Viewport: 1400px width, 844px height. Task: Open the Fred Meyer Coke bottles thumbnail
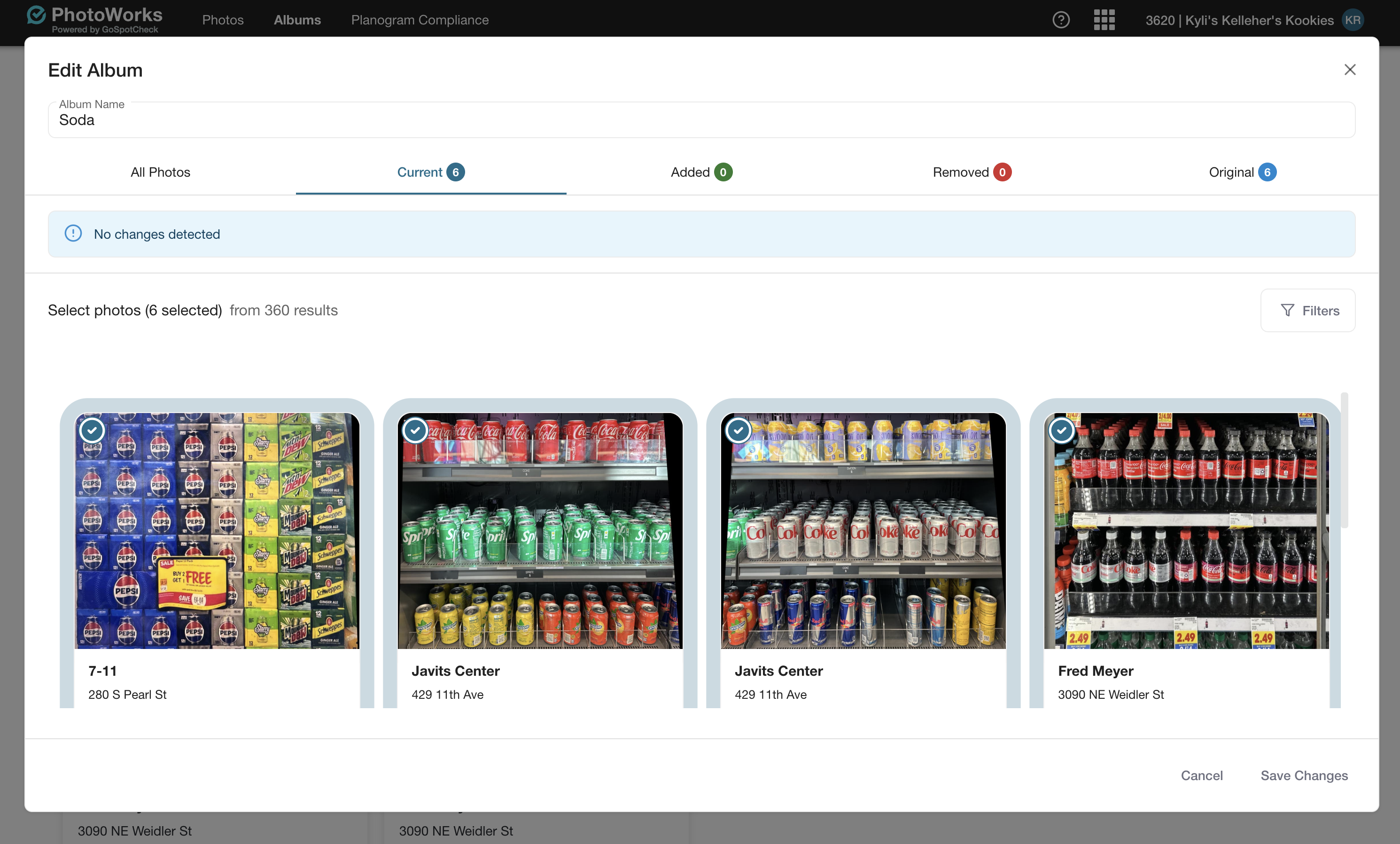click(x=1186, y=530)
